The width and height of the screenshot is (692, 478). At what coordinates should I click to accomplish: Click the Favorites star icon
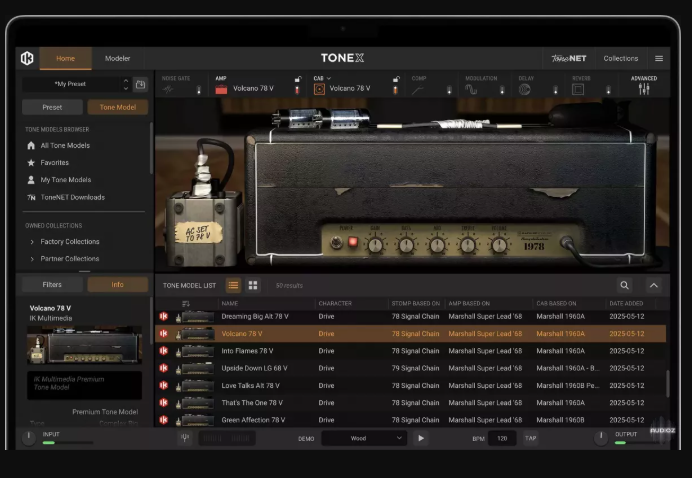31,162
